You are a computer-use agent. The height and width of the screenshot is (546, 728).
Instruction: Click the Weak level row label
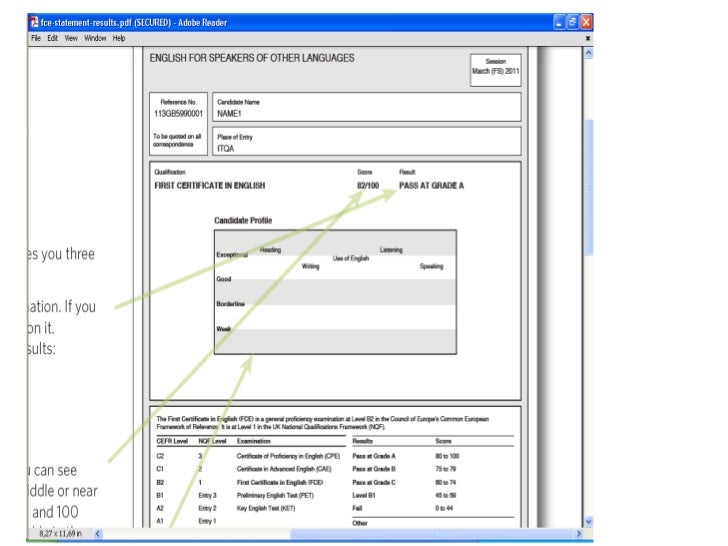223,329
